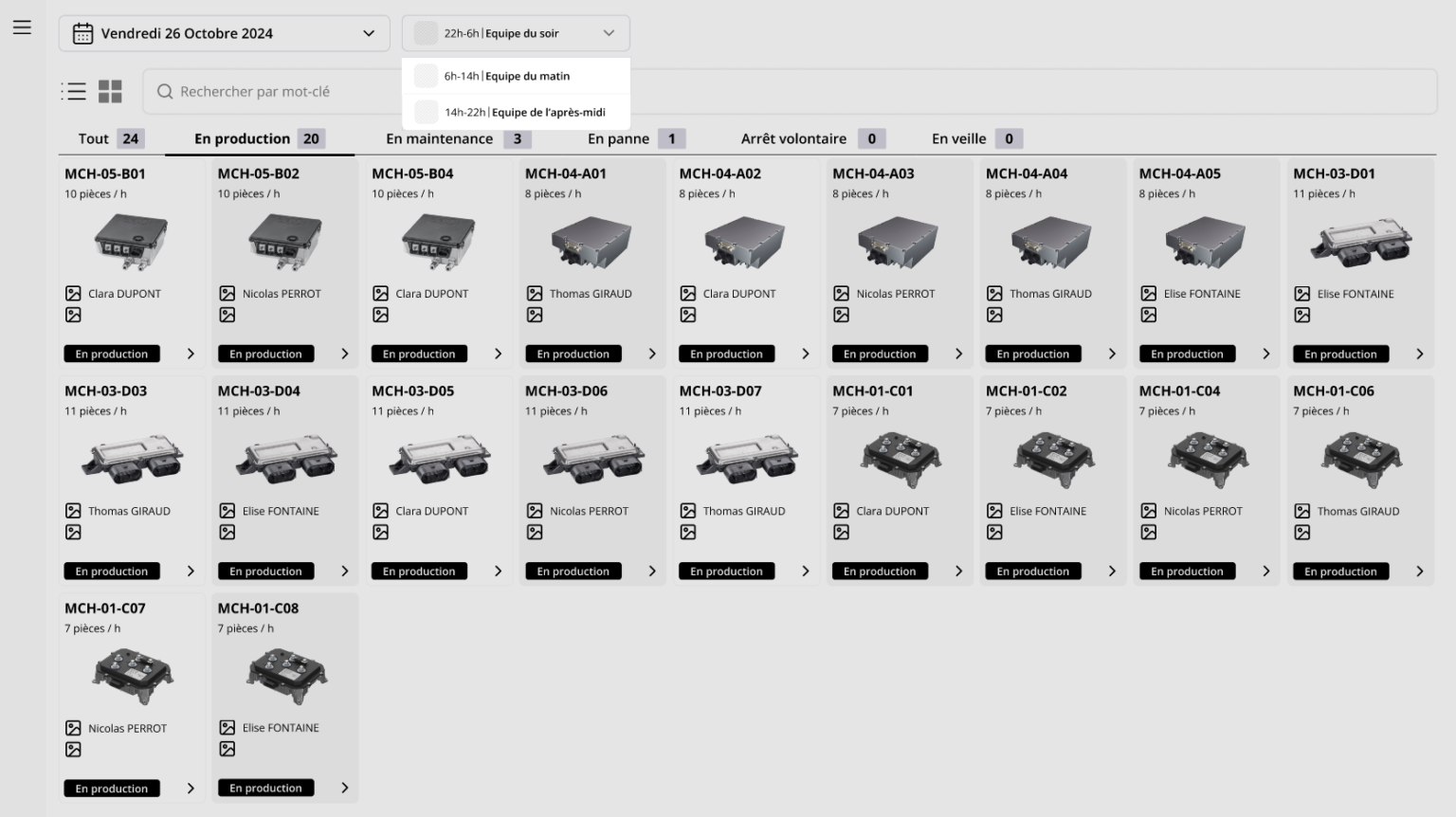
Task: Switch to list view
Action: (x=73, y=91)
